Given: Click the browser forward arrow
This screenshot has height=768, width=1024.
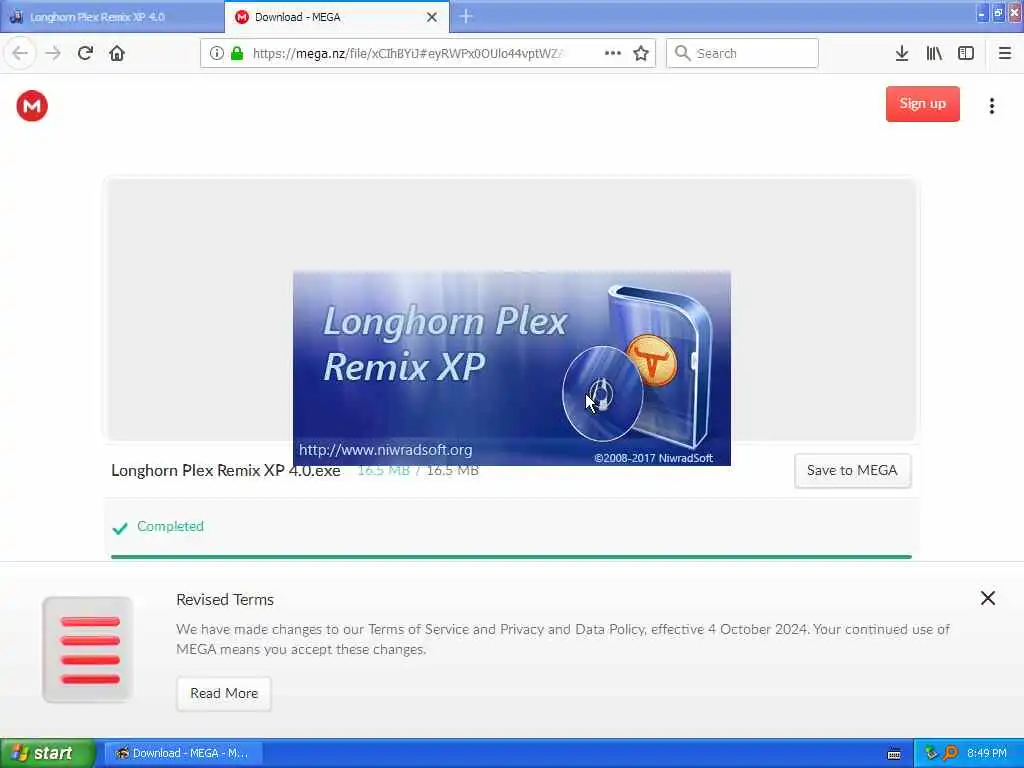Looking at the screenshot, I should click(53, 53).
